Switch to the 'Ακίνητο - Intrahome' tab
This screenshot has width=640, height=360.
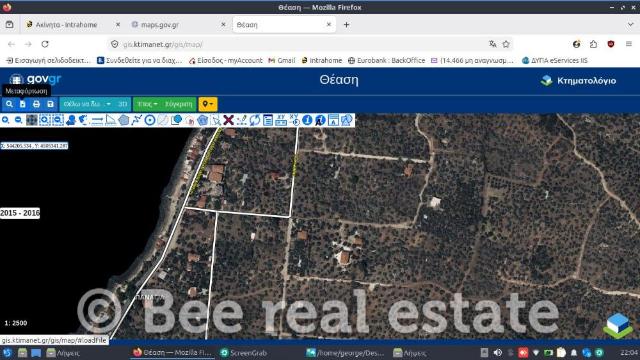click(67, 24)
